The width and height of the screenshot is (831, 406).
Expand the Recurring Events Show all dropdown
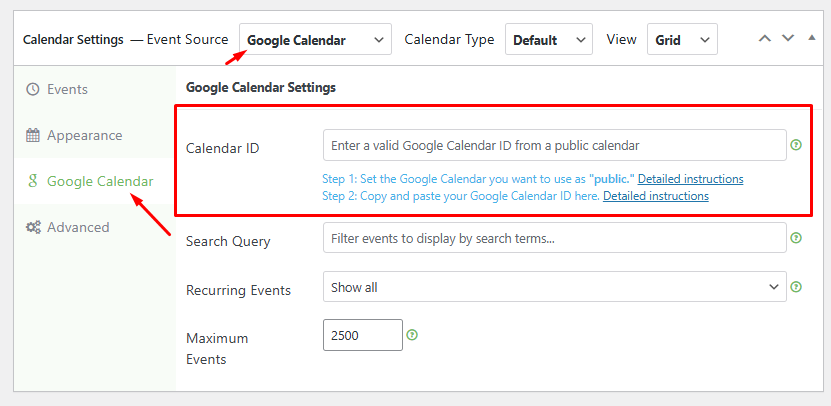555,287
